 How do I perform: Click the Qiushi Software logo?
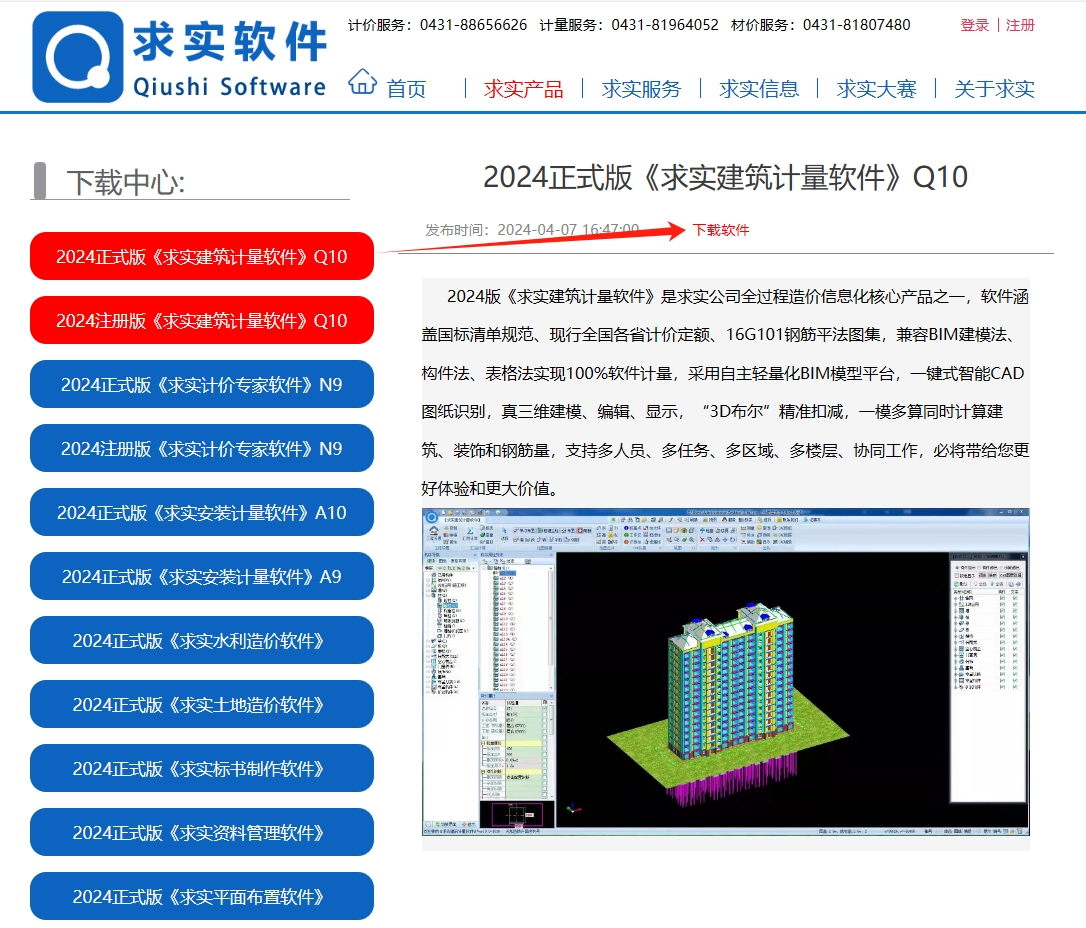pos(179,57)
